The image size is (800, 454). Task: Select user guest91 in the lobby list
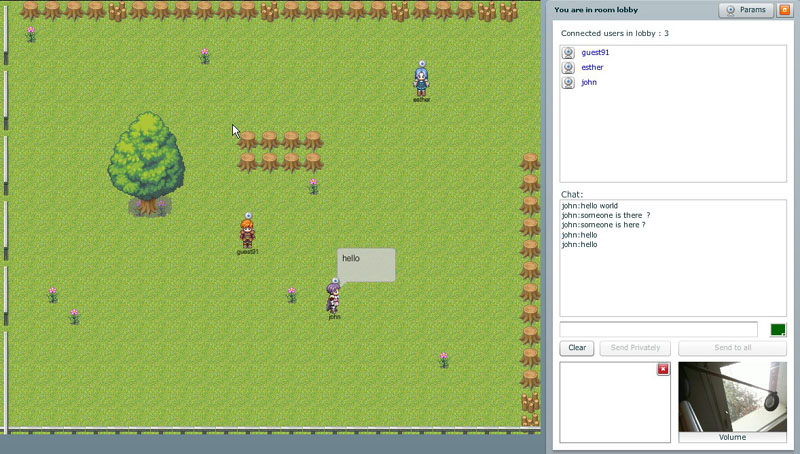(x=595, y=52)
